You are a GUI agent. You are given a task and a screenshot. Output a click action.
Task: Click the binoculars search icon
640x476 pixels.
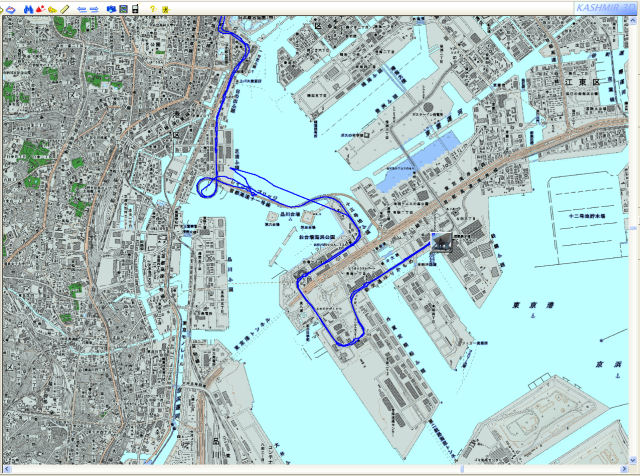(x=27, y=8)
